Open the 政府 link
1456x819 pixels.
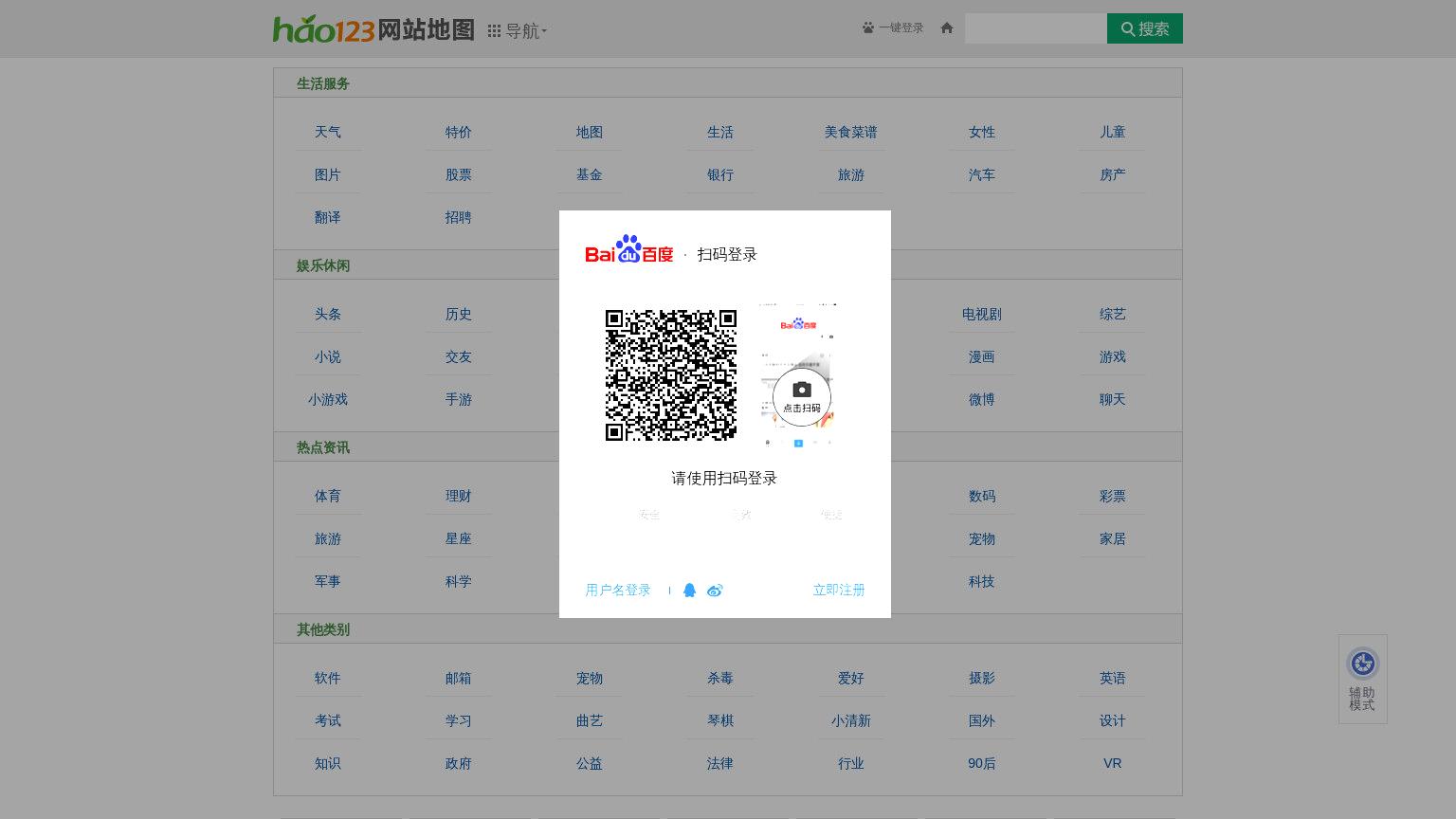coord(459,763)
